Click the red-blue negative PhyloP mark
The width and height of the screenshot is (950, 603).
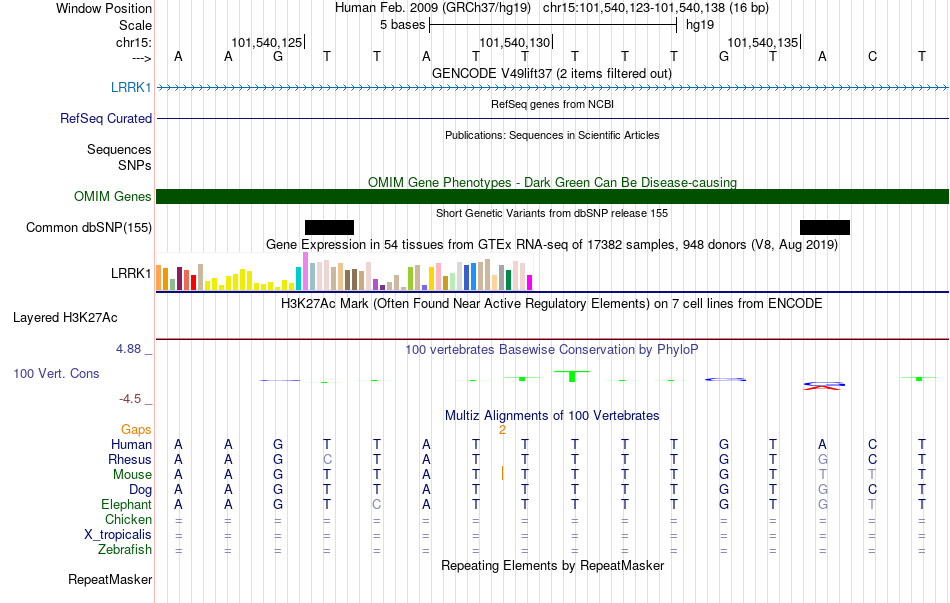click(x=823, y=385)
